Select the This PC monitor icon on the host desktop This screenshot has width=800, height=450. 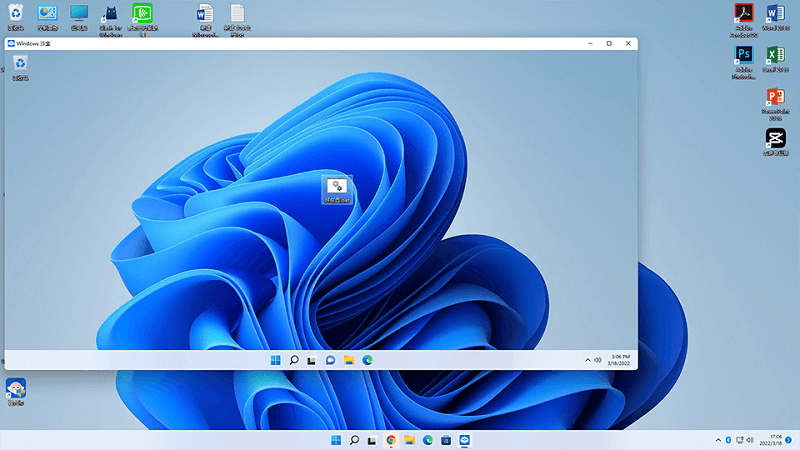click(79, 17)
